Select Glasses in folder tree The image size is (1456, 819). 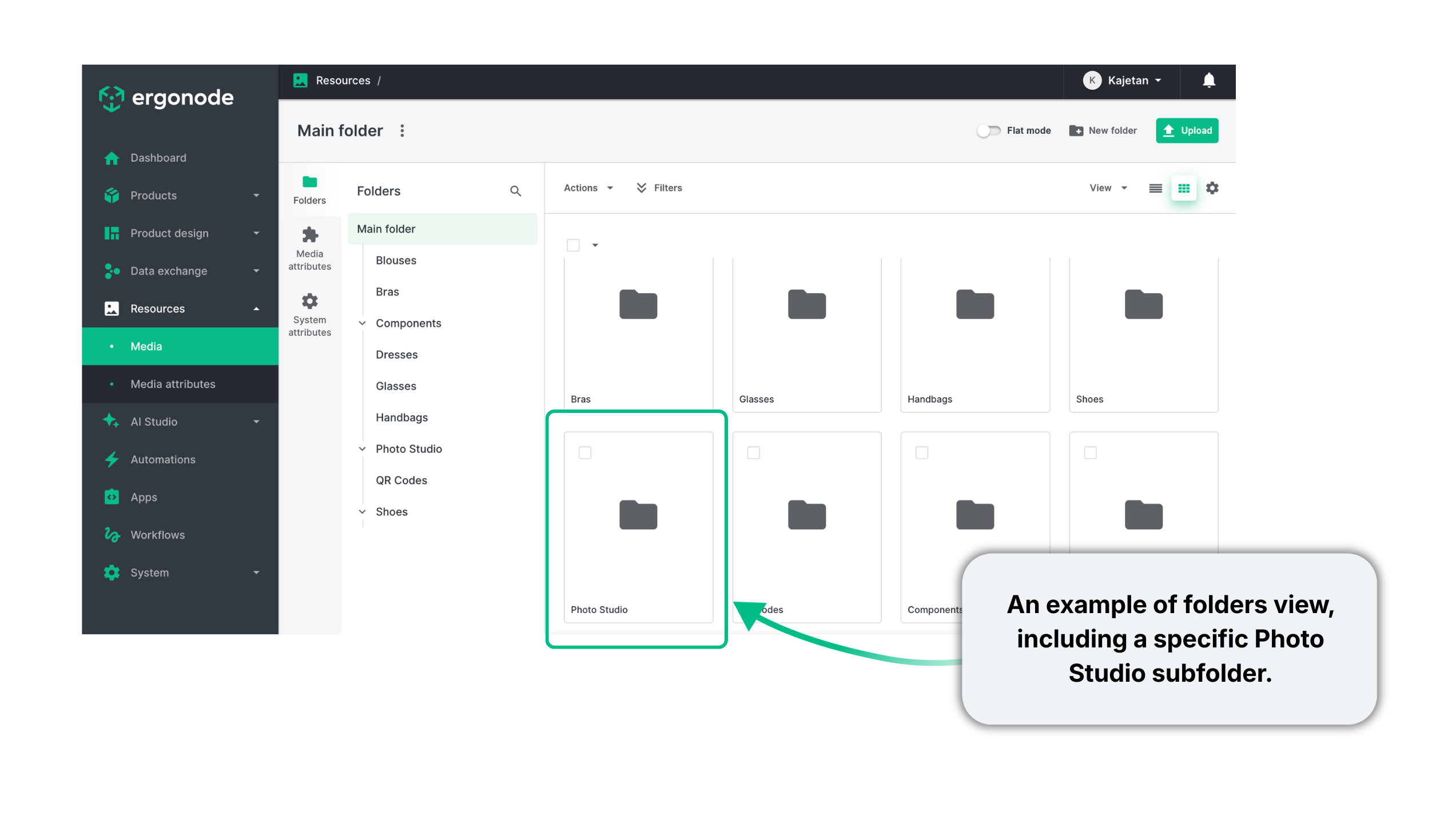pos(396,386)
